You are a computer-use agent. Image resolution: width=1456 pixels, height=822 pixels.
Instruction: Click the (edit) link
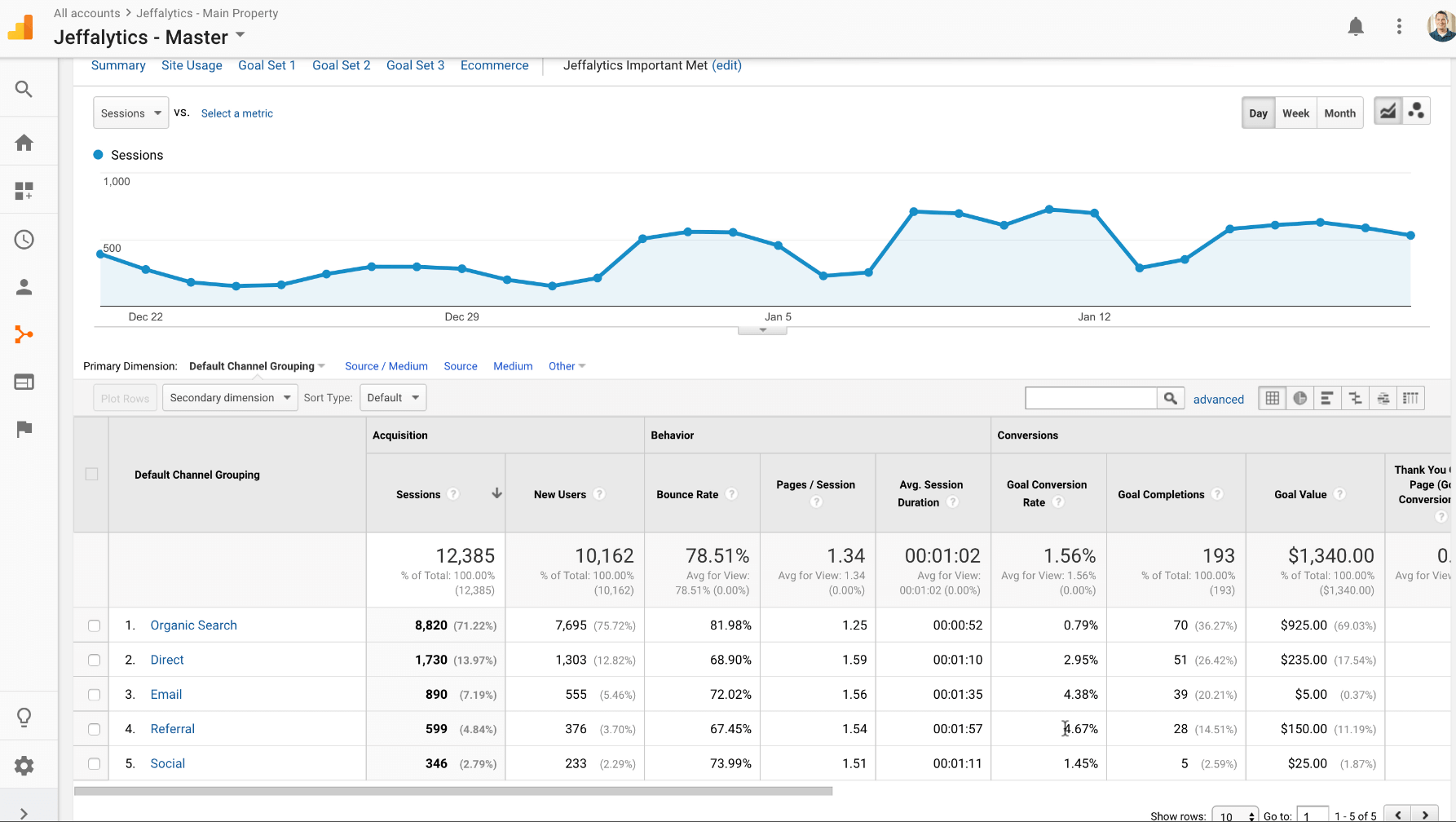point(726,65)
